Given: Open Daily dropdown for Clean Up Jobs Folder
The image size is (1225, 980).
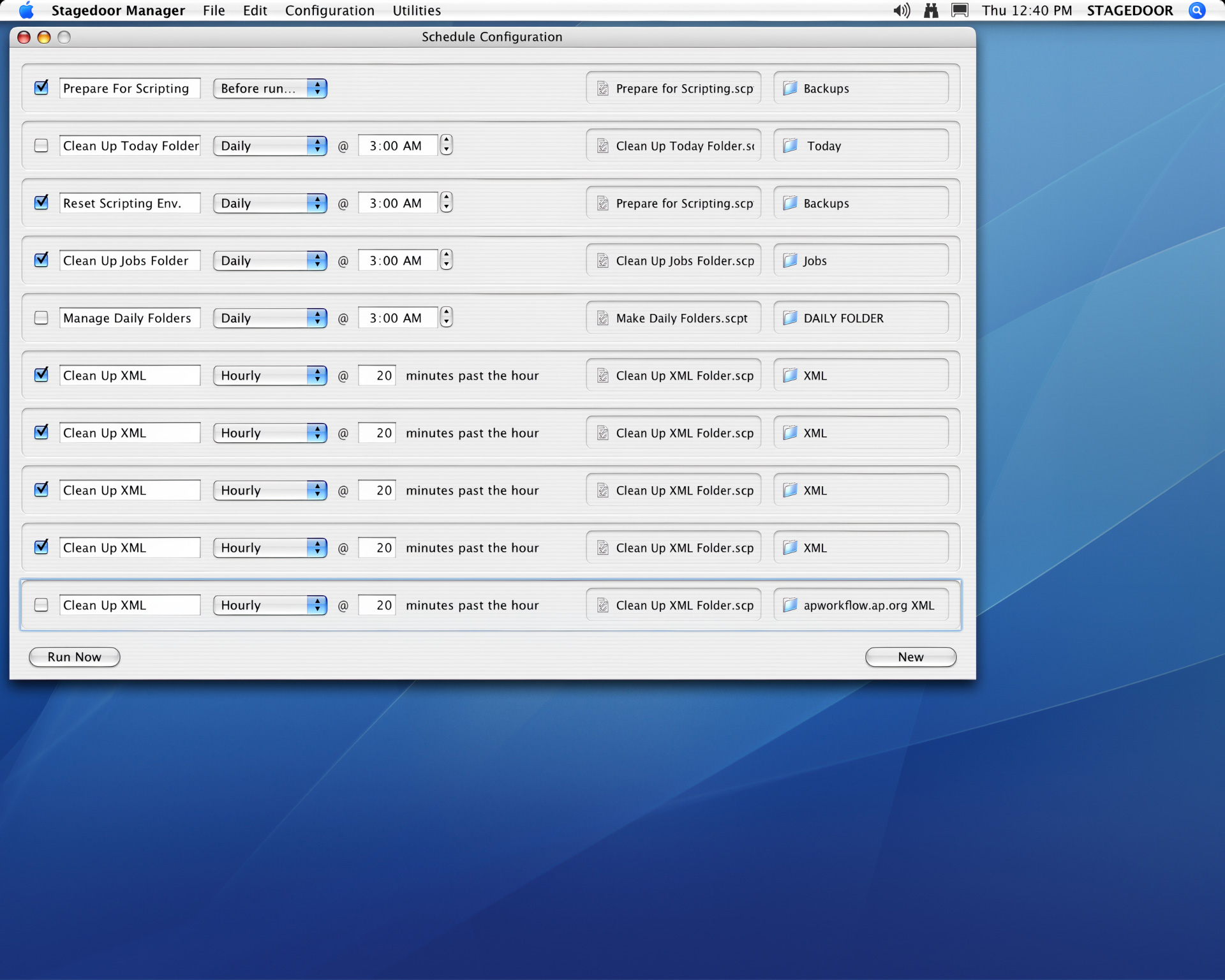Looking at the screenshot, I should [x=270, y=260].
